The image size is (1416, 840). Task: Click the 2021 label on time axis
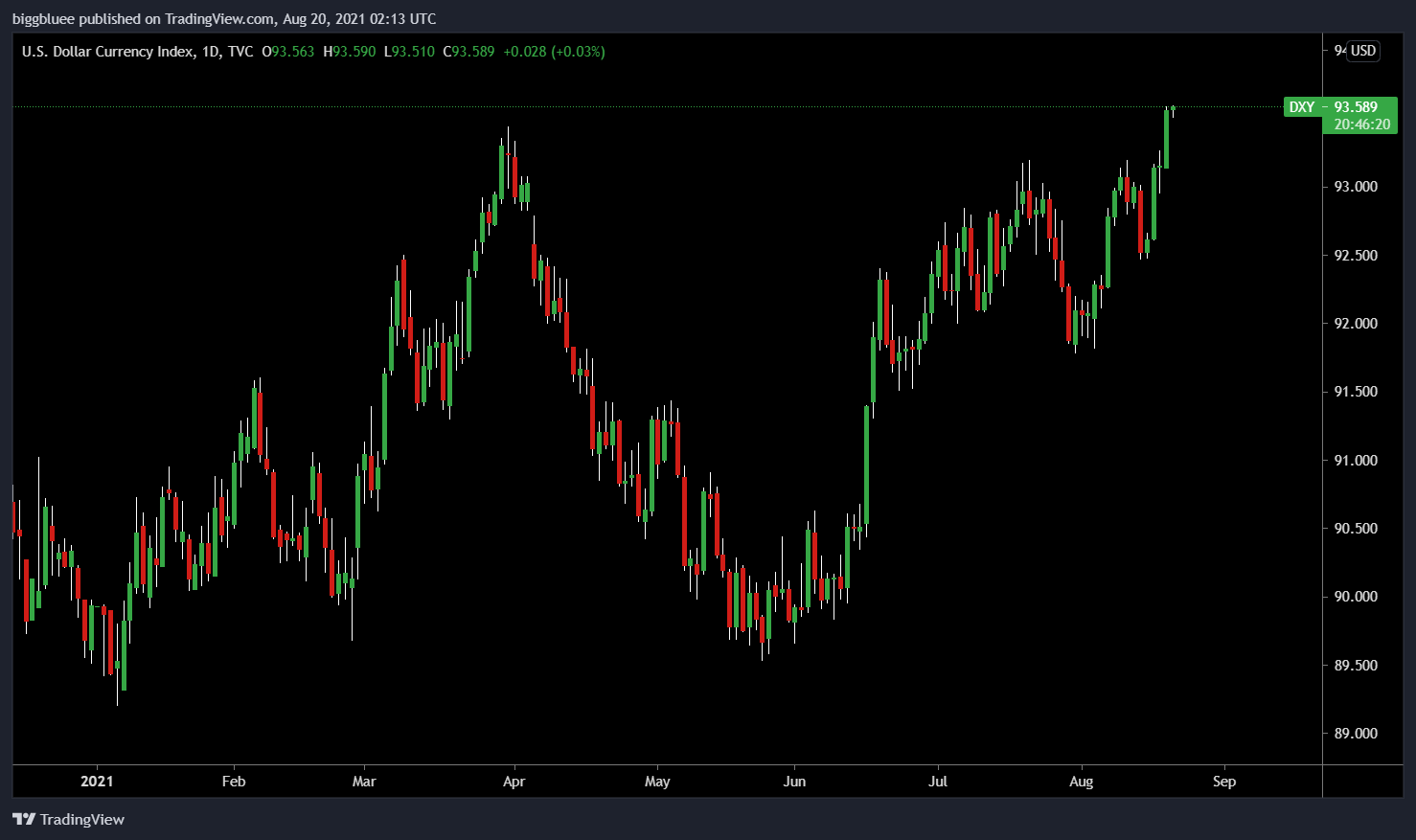[x=97, y=782]
